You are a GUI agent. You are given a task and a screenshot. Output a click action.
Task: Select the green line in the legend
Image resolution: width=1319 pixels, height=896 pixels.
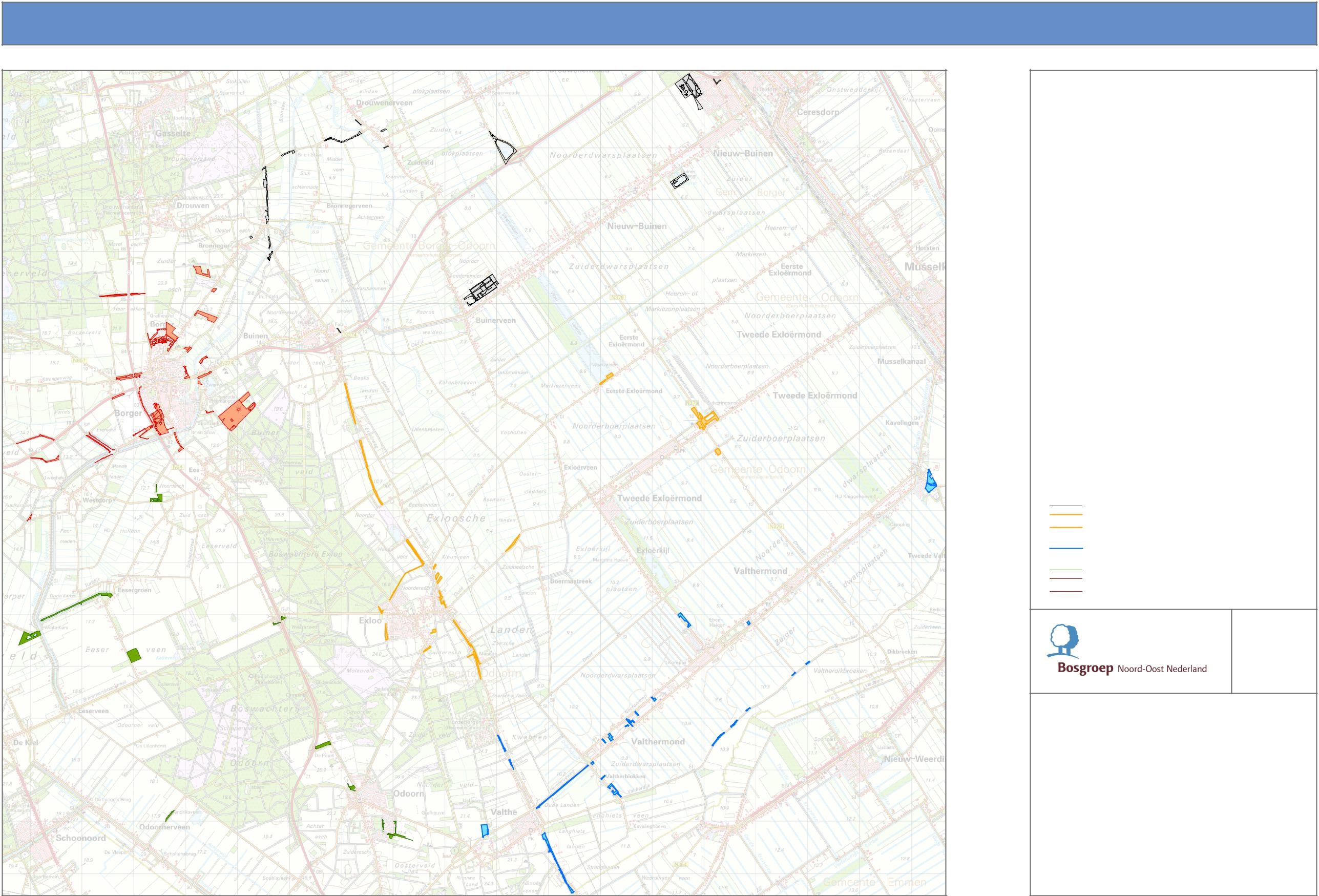(x=1066, y=570)
